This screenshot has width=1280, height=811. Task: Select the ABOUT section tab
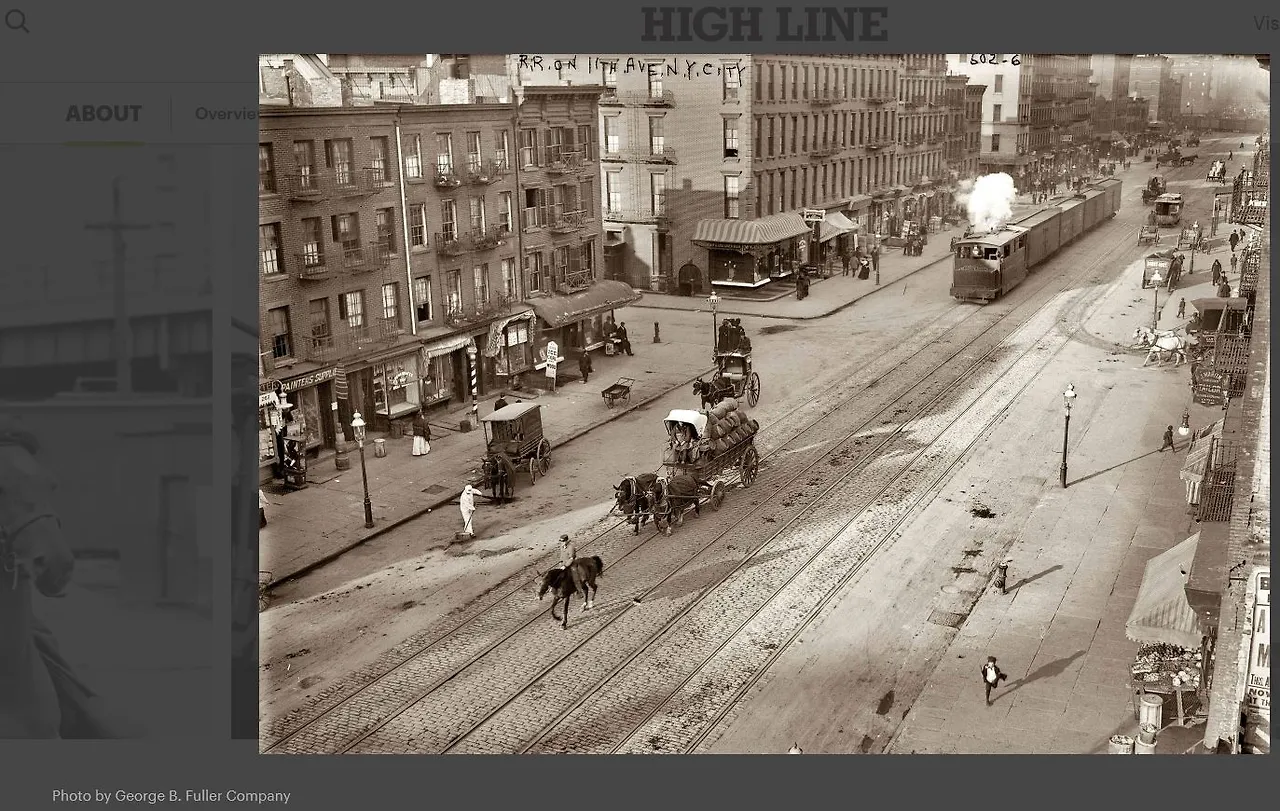coord(104,114)
